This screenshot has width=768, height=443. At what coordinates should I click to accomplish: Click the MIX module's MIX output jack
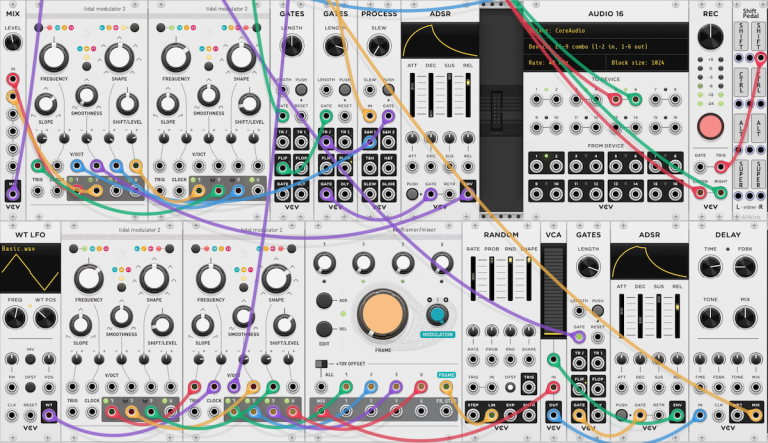pos(13,194)
